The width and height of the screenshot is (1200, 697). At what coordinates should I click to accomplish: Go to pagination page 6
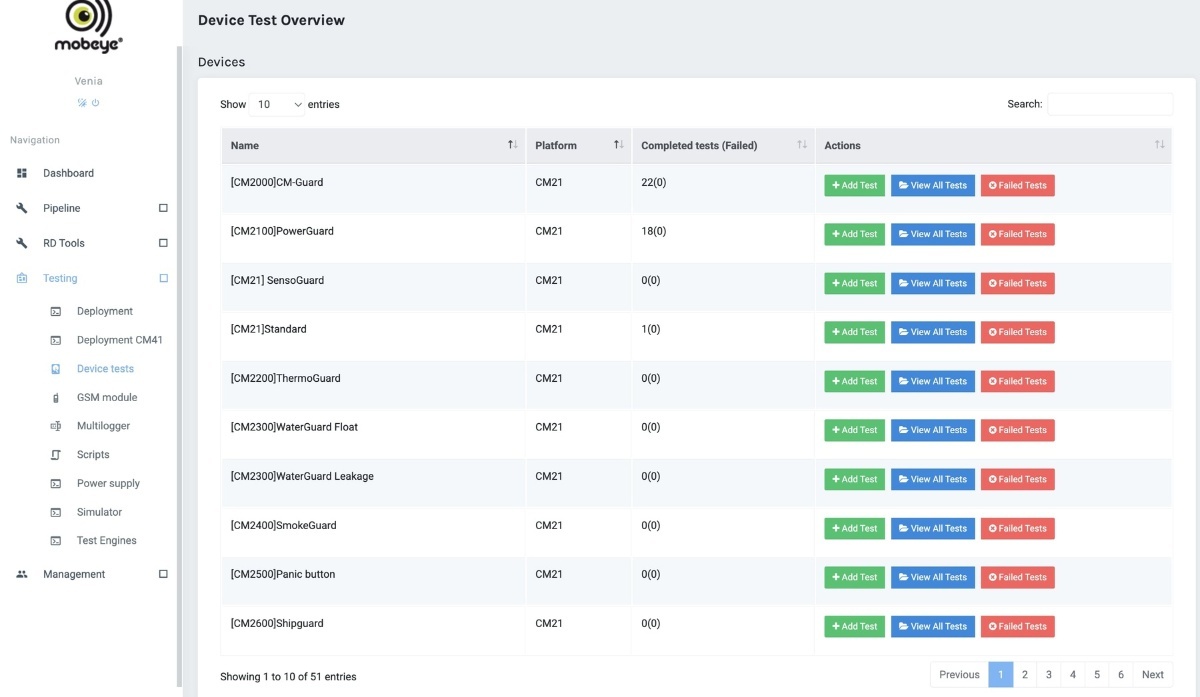point(1121,674)
